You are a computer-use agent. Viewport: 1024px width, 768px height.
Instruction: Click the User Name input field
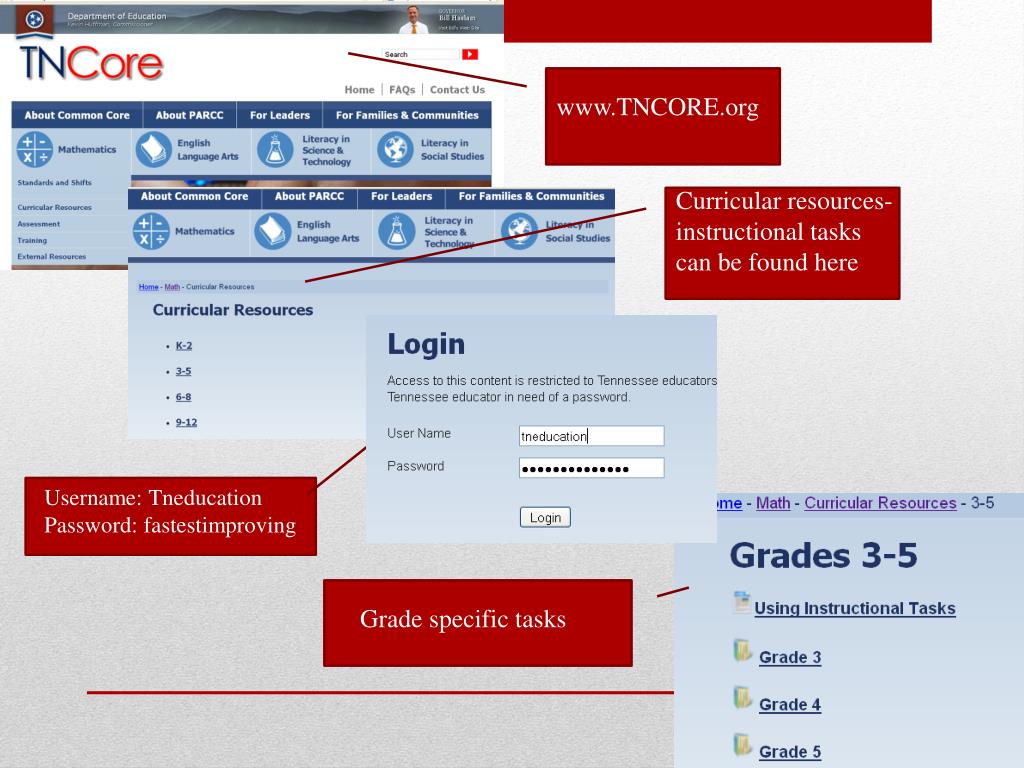[x=591, y=436]
